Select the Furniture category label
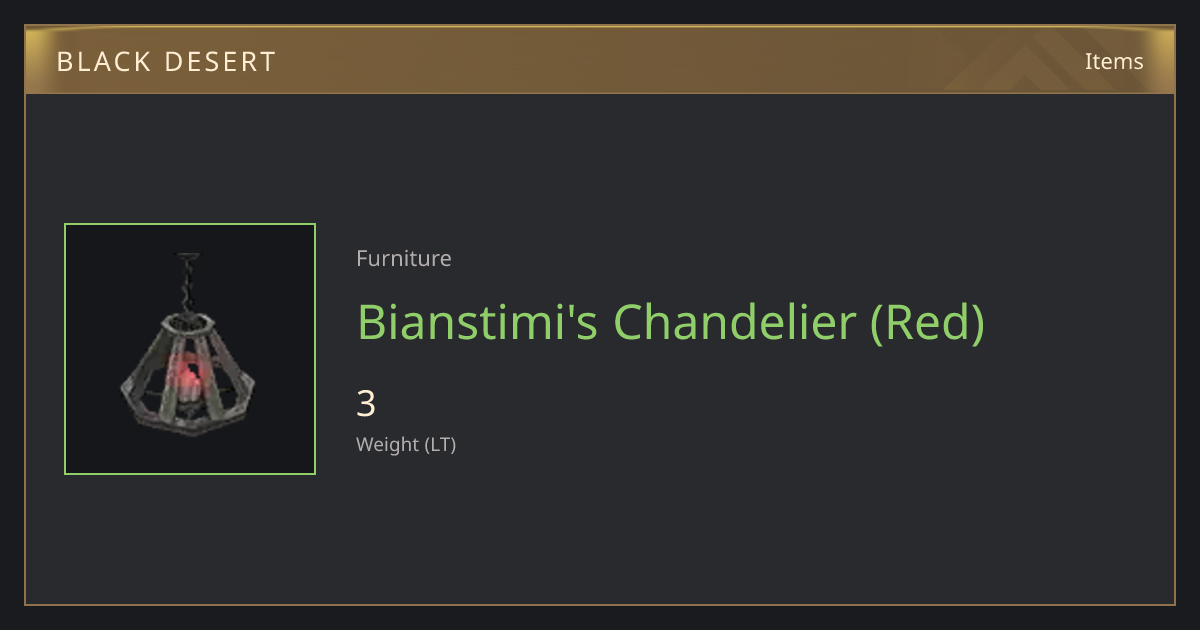 [x=404, y=258]
